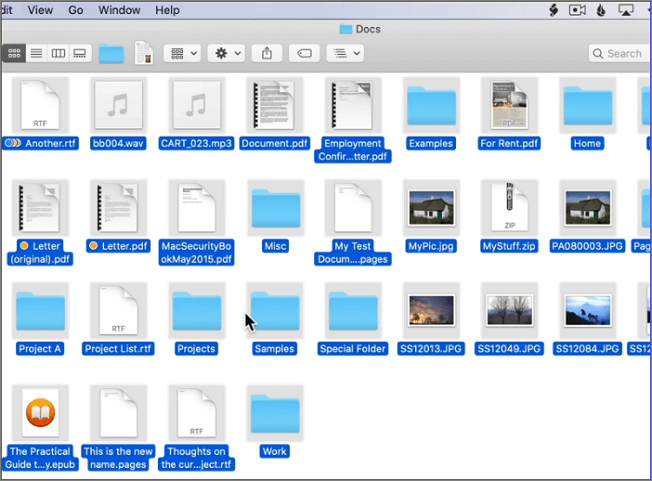Switch to column view in toolbar
Screen dimensions: 652x481
(x=58, y=53)
